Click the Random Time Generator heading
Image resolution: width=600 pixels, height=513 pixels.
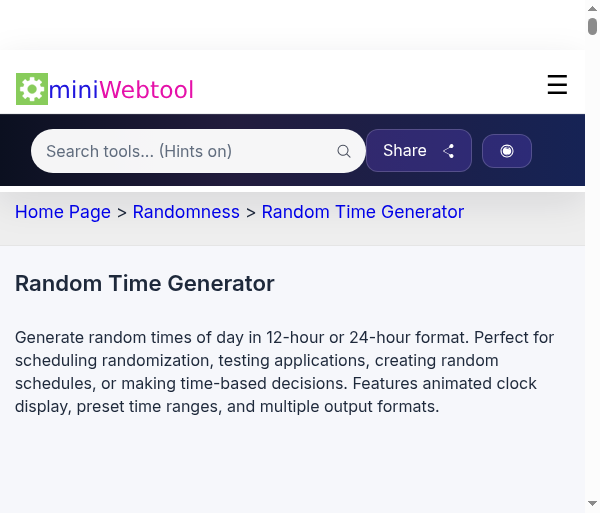(145, 283)
